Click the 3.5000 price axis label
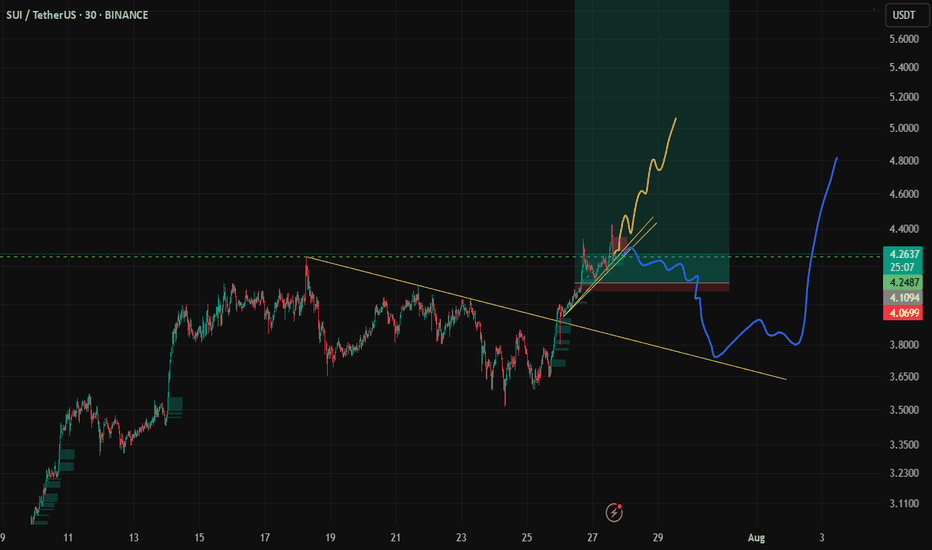Viewport: 932px width, 550px height. (x=904, y=410)
